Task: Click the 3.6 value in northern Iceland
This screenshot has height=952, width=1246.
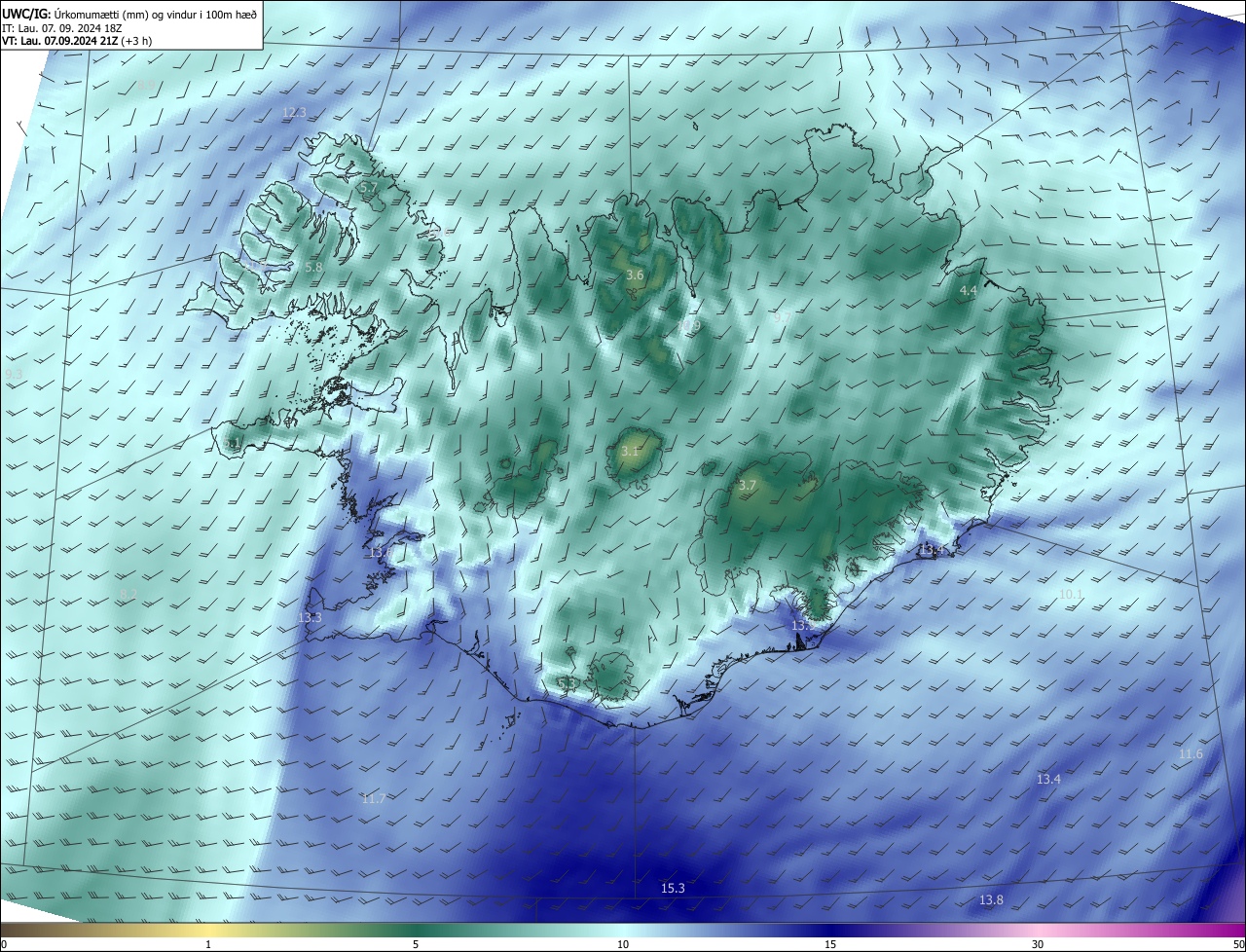Action: coord(635,275)
